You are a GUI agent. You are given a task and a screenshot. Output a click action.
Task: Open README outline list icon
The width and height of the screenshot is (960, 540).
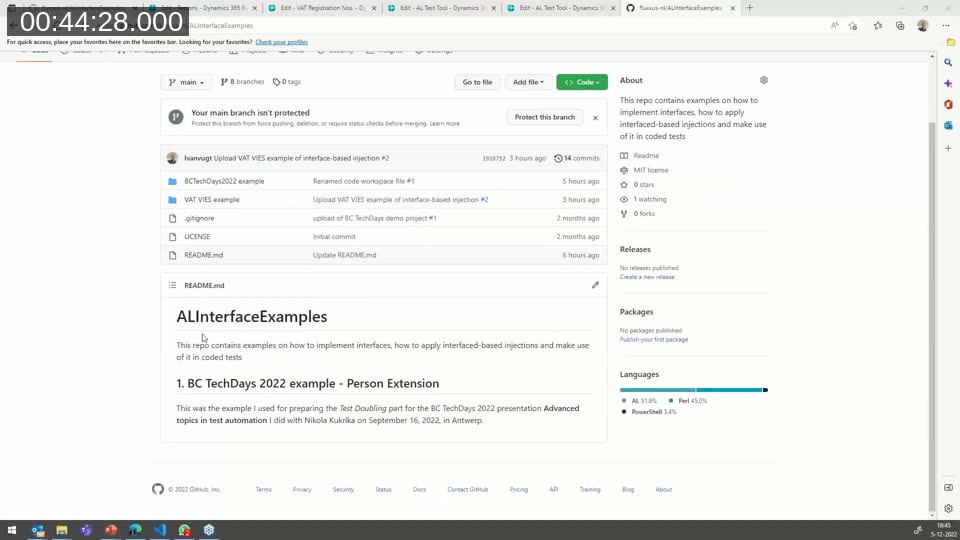(173, 285)
